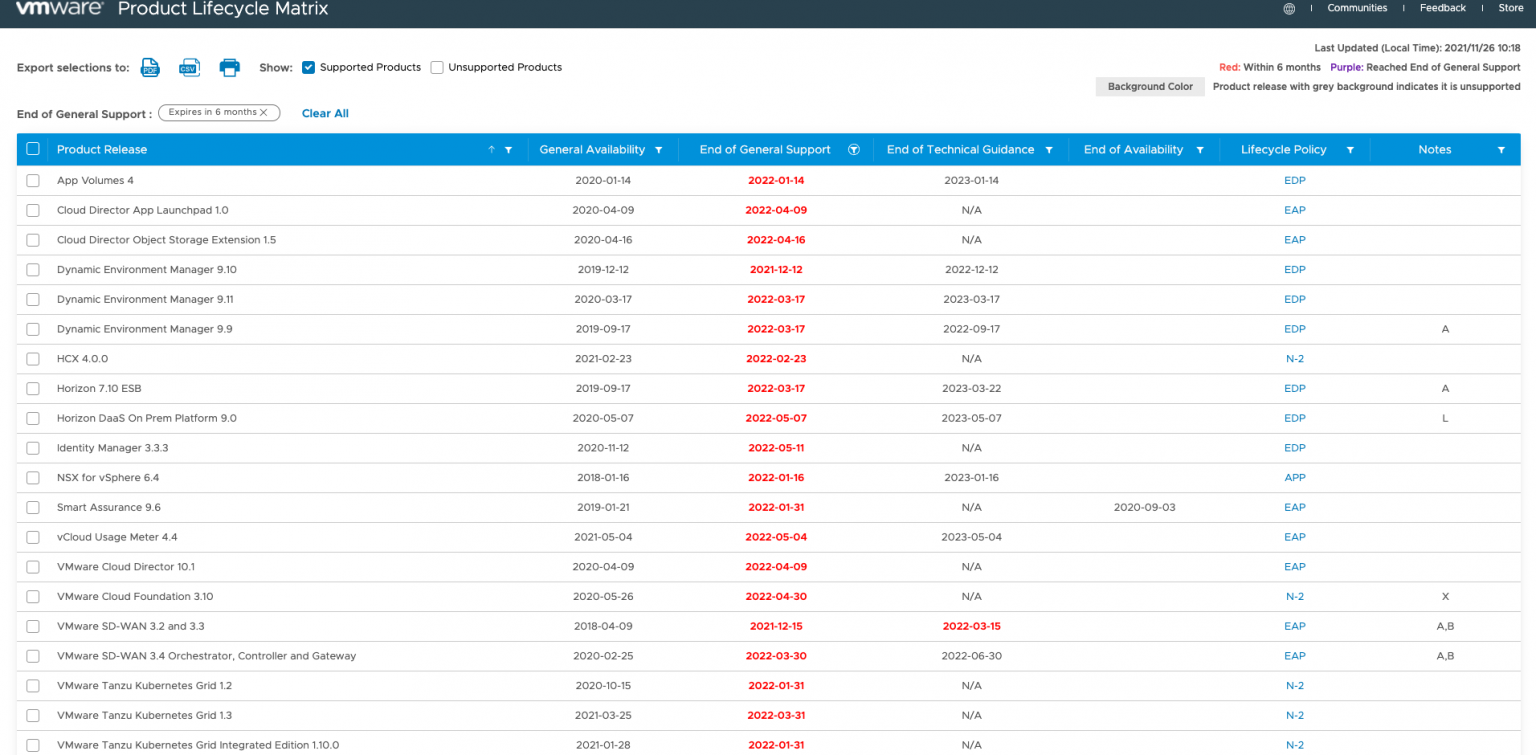Open EAP link for Smart Assurance 9.6
Screen dimensions: 1536x755
point(1295,508)
